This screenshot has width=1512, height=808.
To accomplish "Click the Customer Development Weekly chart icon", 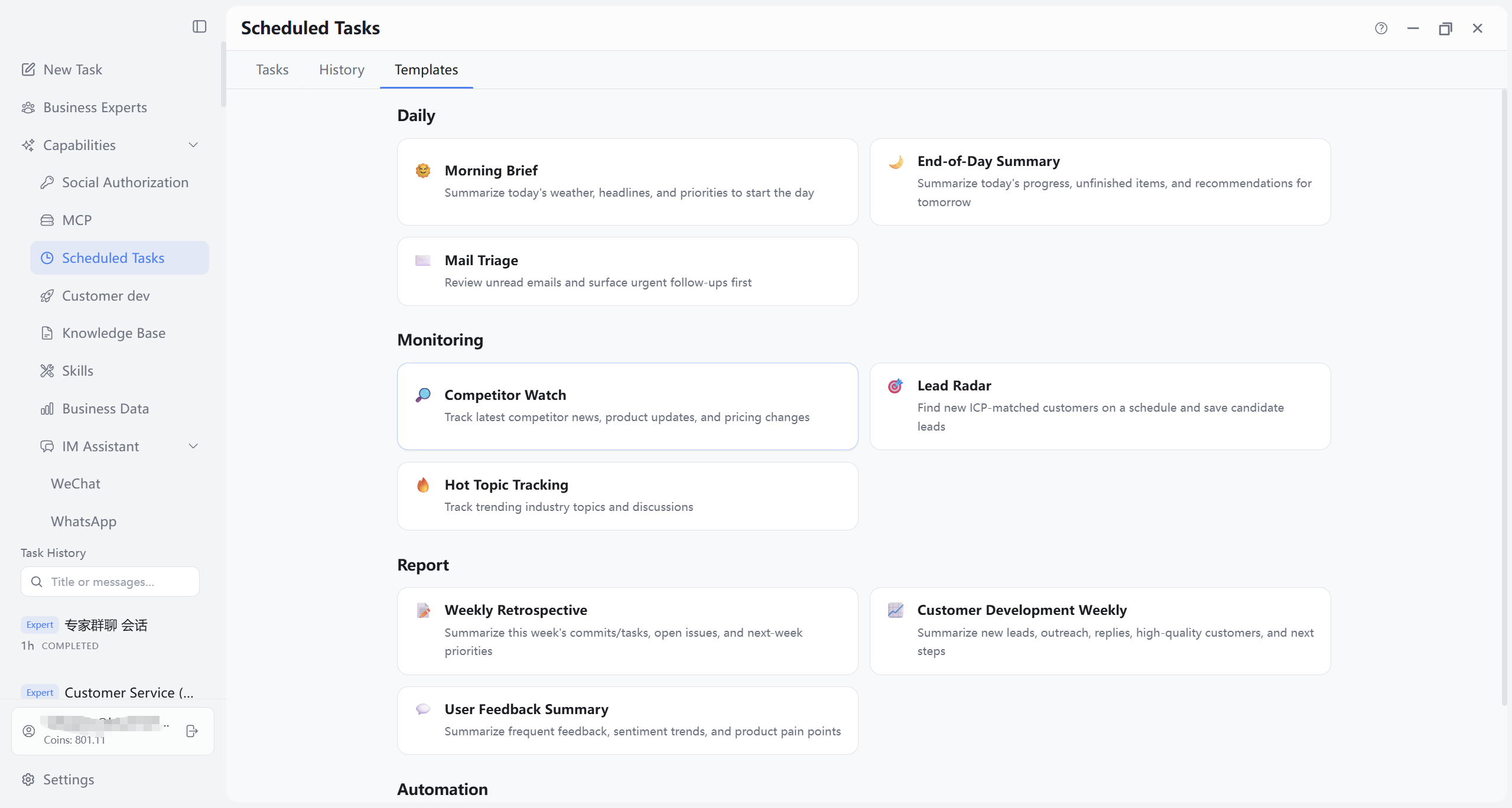I will pos(896,610).
